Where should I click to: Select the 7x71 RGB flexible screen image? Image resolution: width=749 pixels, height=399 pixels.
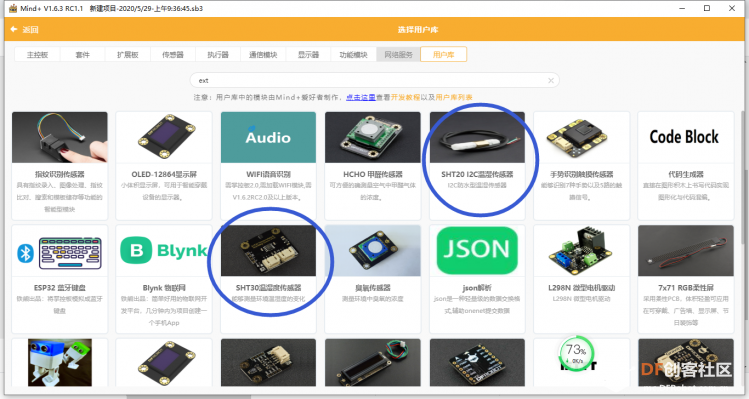(x=685, y=251)
